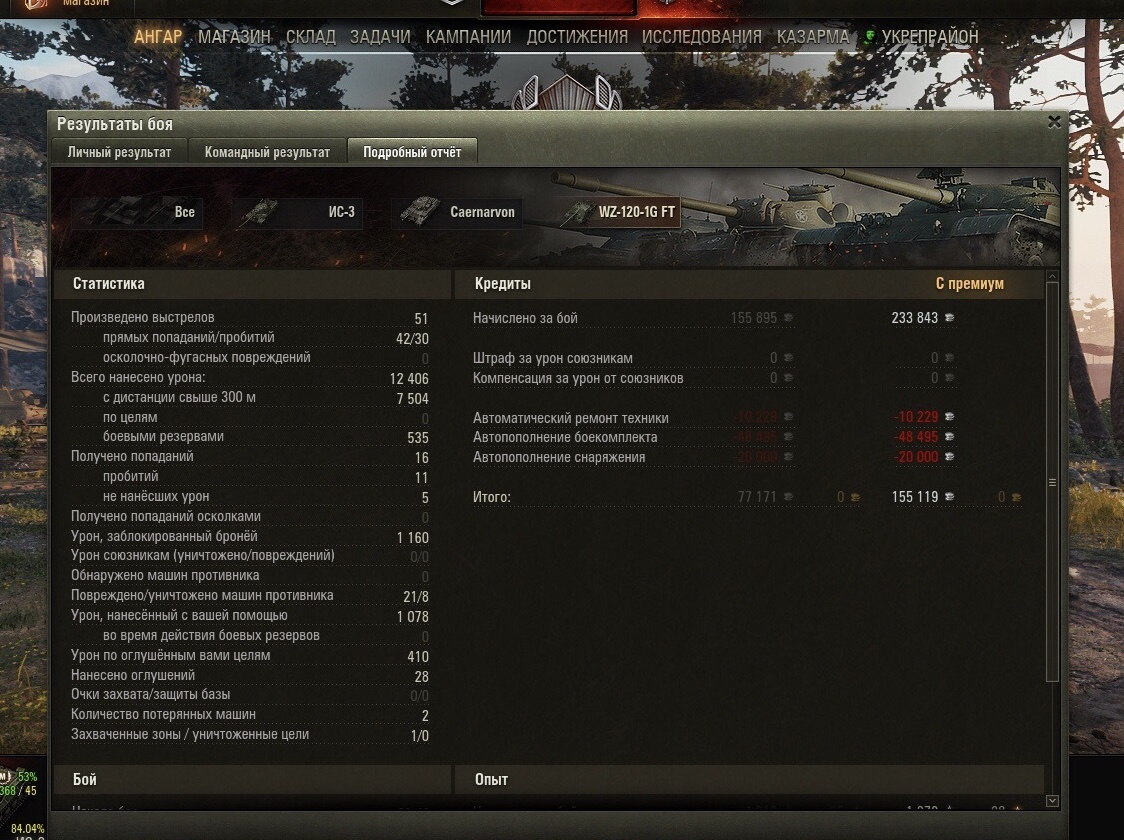Open the ИССЛЕДОВАНИЯ section
Image resolution: width=1124 pixels, height=840 pixels.
[x=702, y=37]
